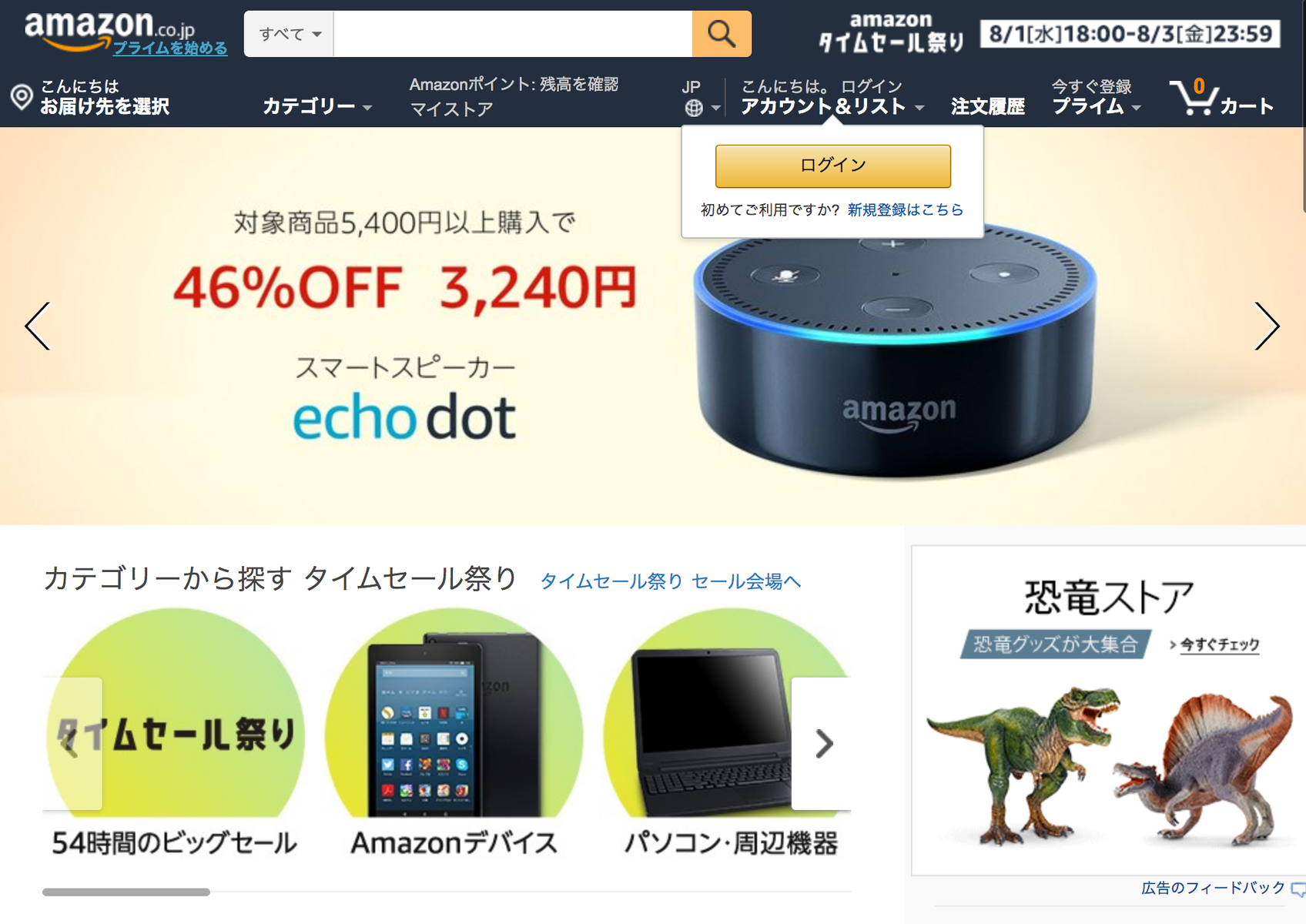Click the category carousel horizontal scrollbar
This screenshot has width=1306, height=924.
point(126,892)
